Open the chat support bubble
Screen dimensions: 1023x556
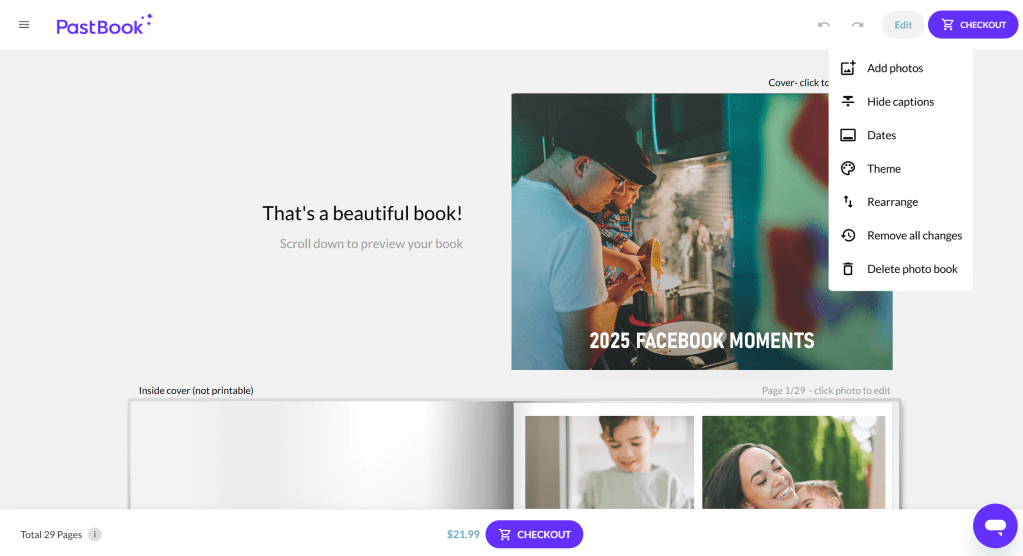995,525
